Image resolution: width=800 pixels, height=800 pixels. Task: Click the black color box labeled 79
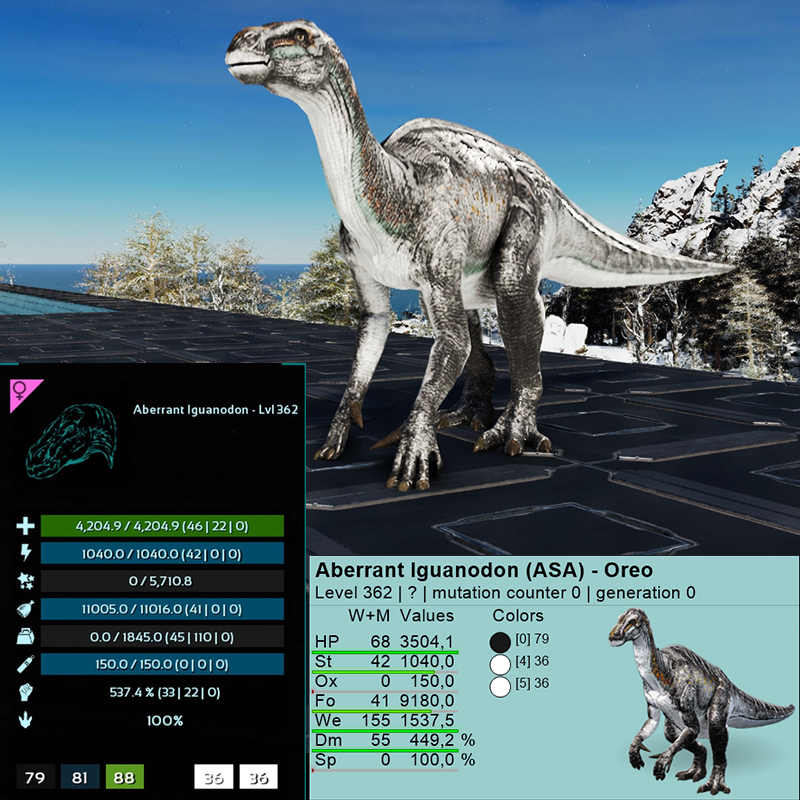35,777
